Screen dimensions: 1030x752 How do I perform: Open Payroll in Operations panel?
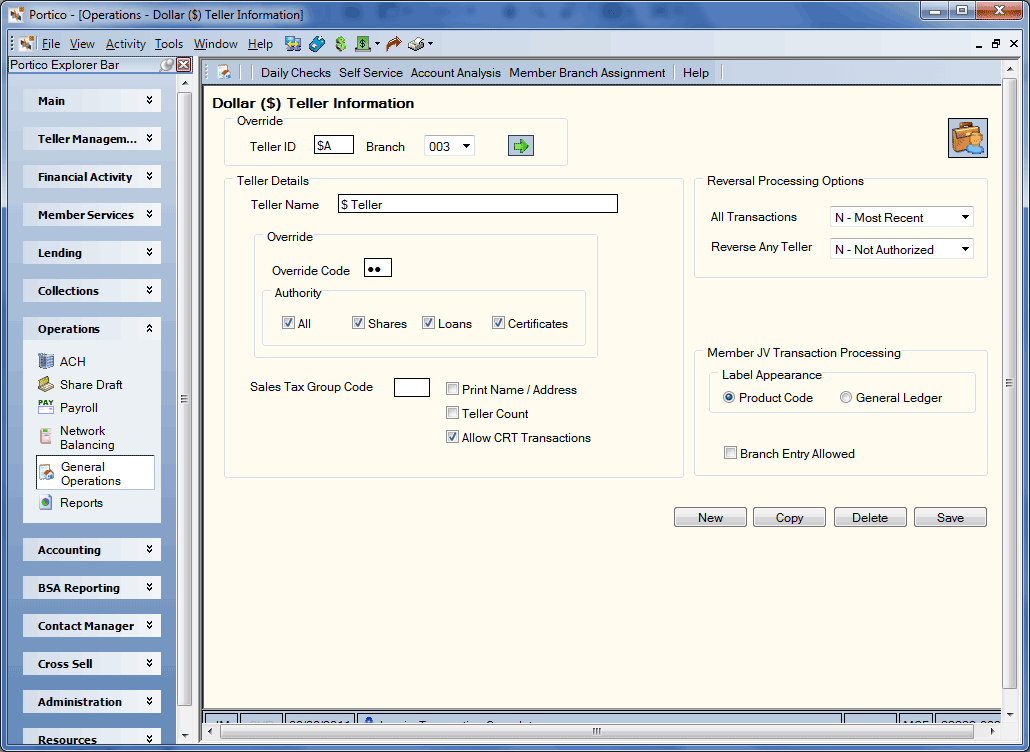(x=68, y=407)
